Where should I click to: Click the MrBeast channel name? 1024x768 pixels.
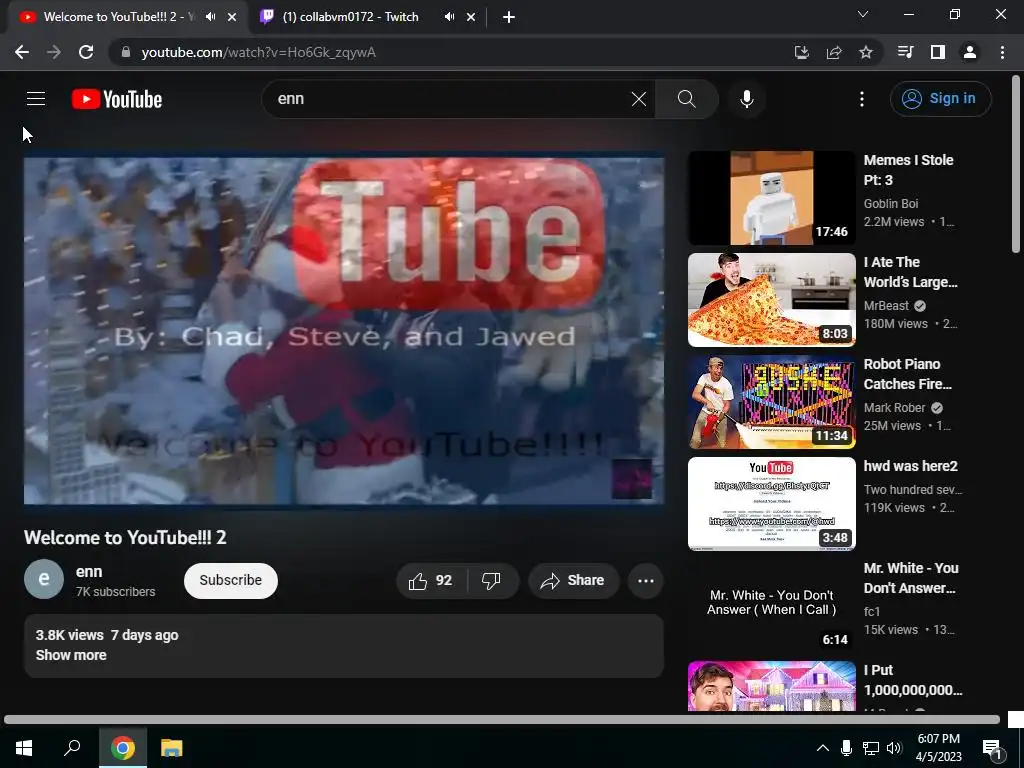pyautogui.click(x=886, y=306)
